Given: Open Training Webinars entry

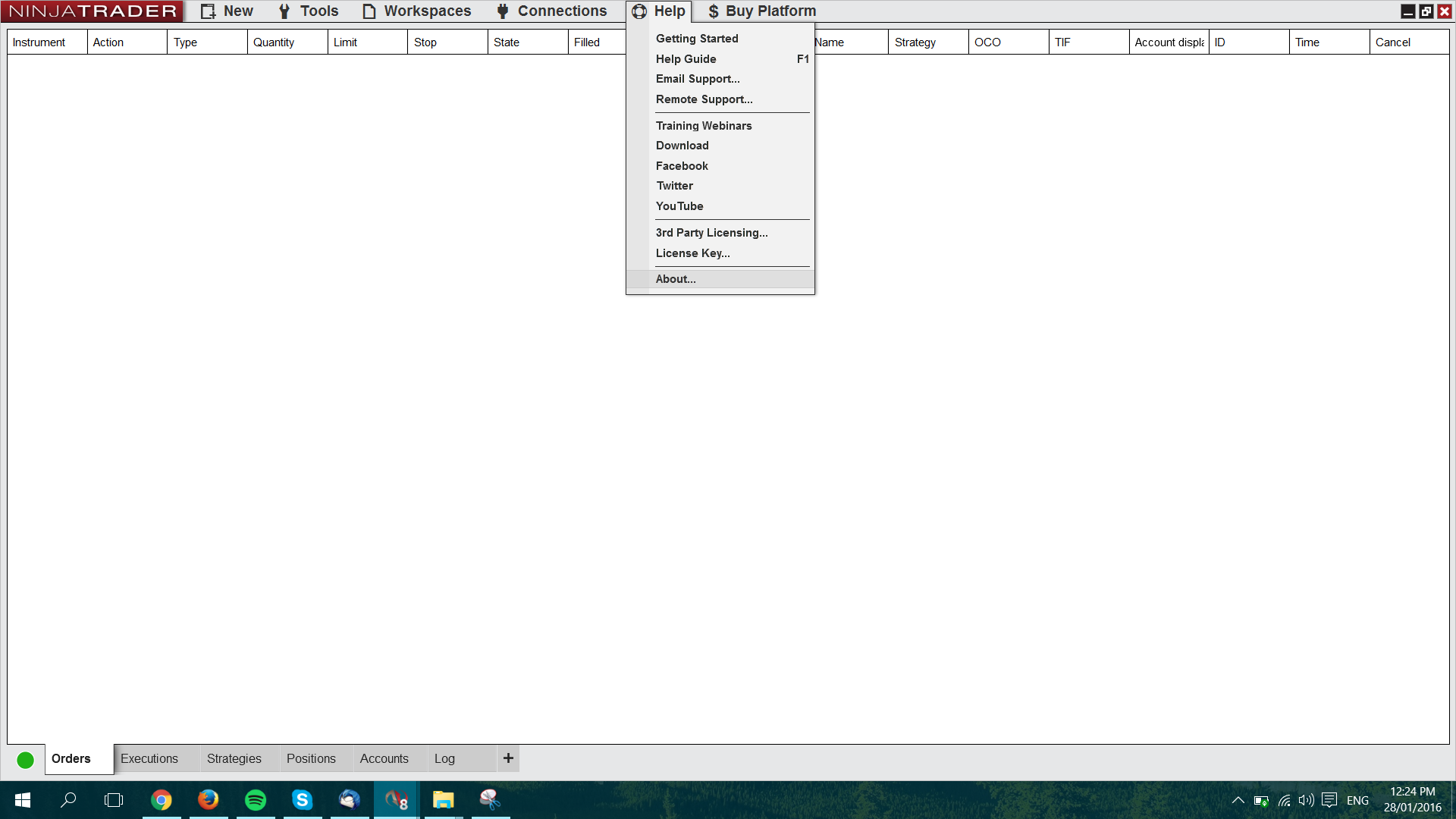Looking at the screenshot, I should [x=720, y=126].
